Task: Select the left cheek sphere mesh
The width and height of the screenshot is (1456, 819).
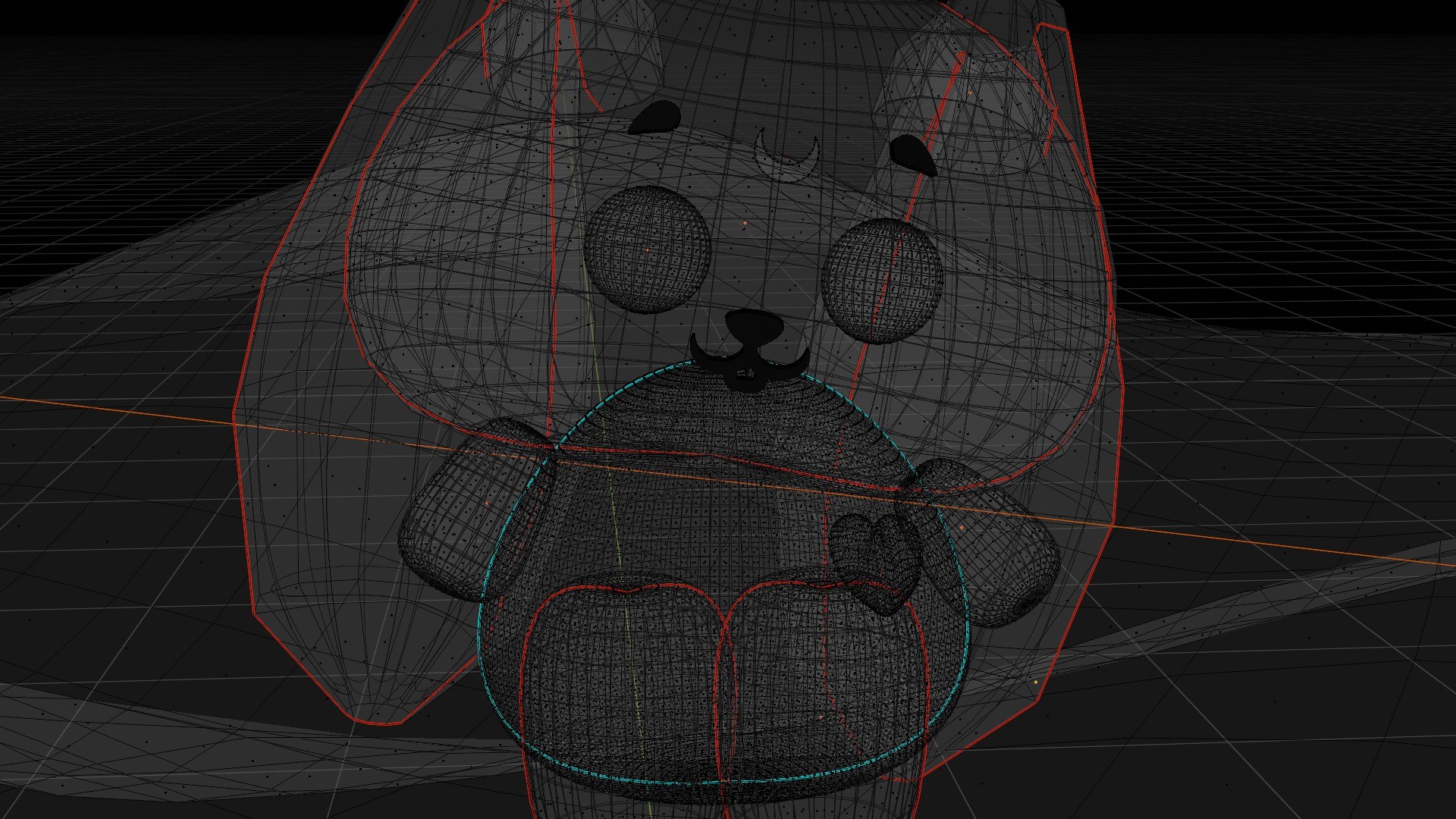Action: point(647,249)
